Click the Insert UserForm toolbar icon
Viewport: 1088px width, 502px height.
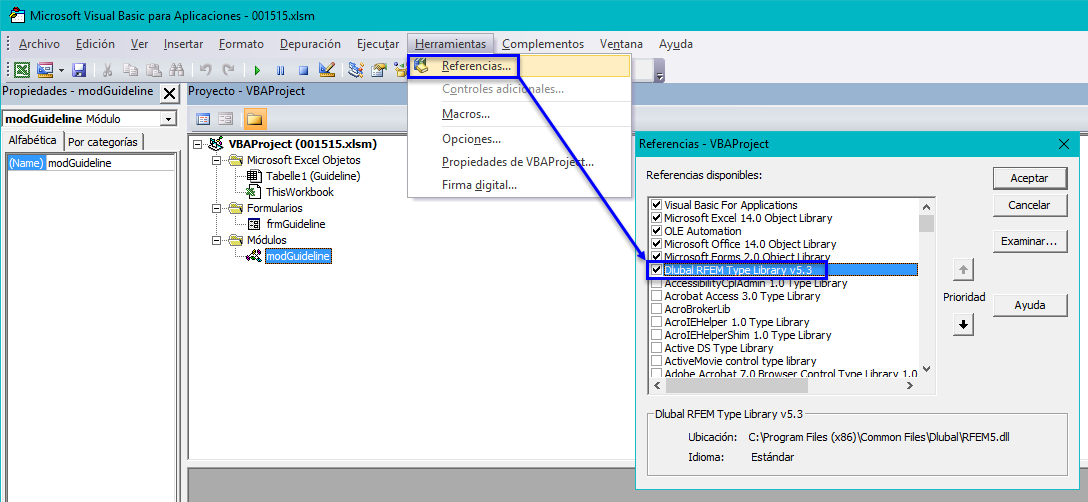click(45, 69)
